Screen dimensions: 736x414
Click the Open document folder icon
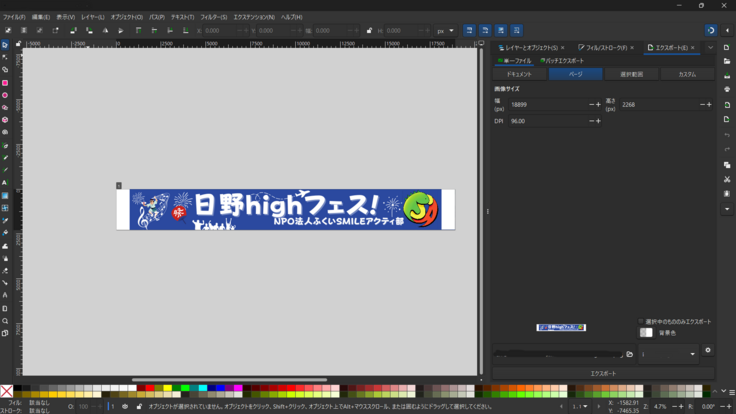[727, 61]
